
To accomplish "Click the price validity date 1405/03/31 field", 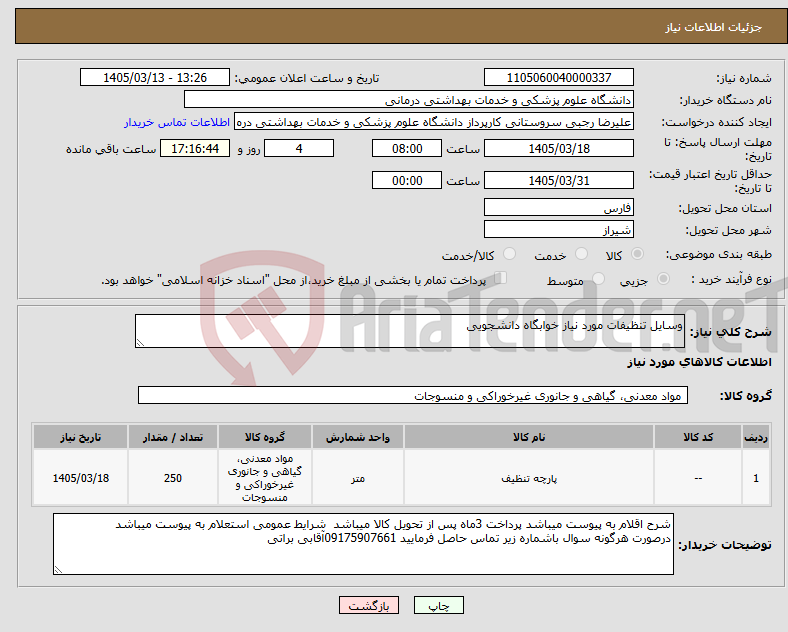I will (558, 180).
